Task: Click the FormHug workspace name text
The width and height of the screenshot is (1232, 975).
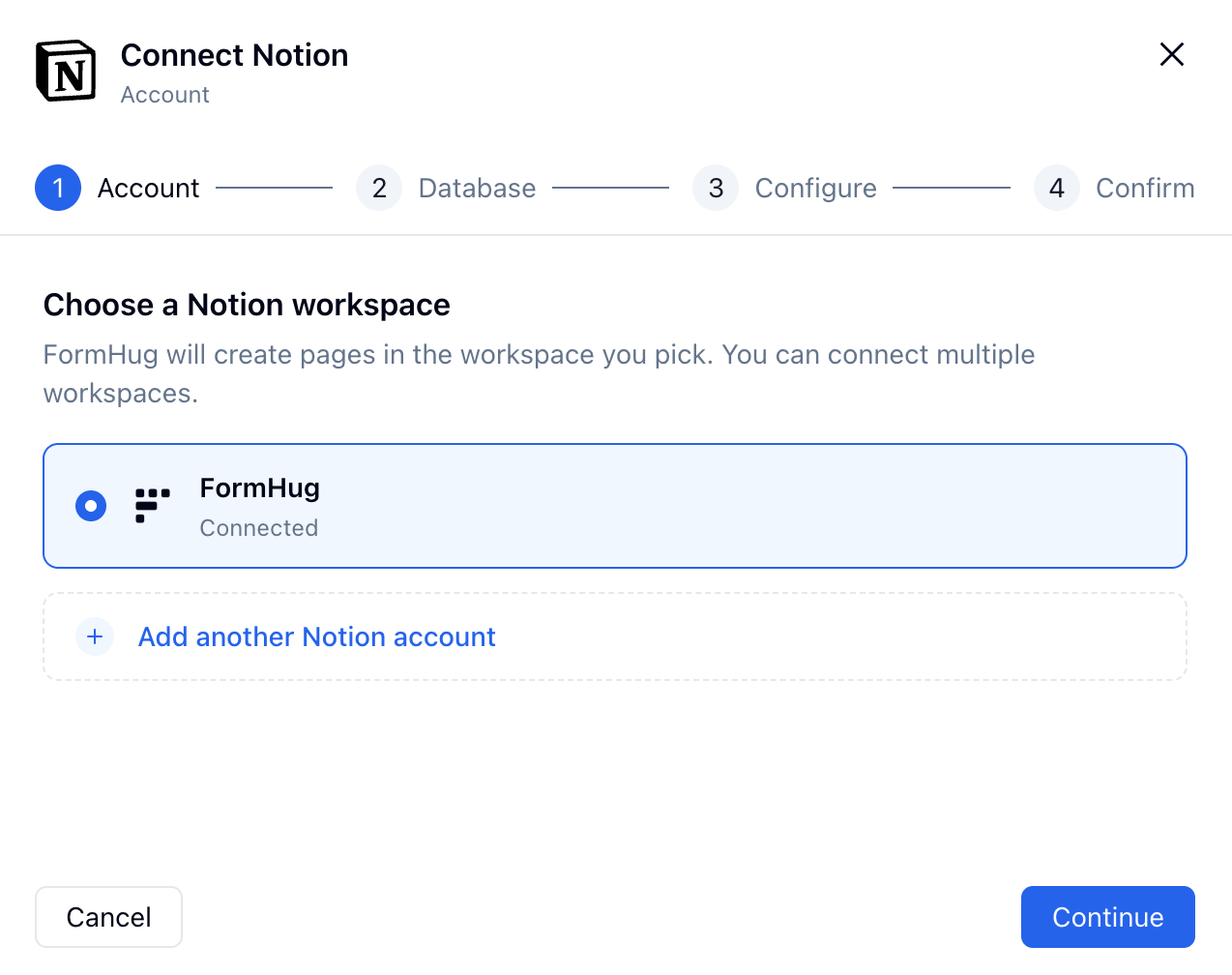Action: (259, 488)
